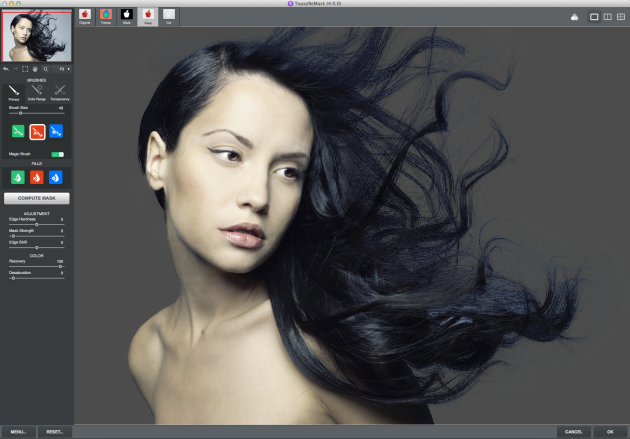Screen dimensions: 630x439
Task: Select the hand pan tool
Action: (35, 69)
